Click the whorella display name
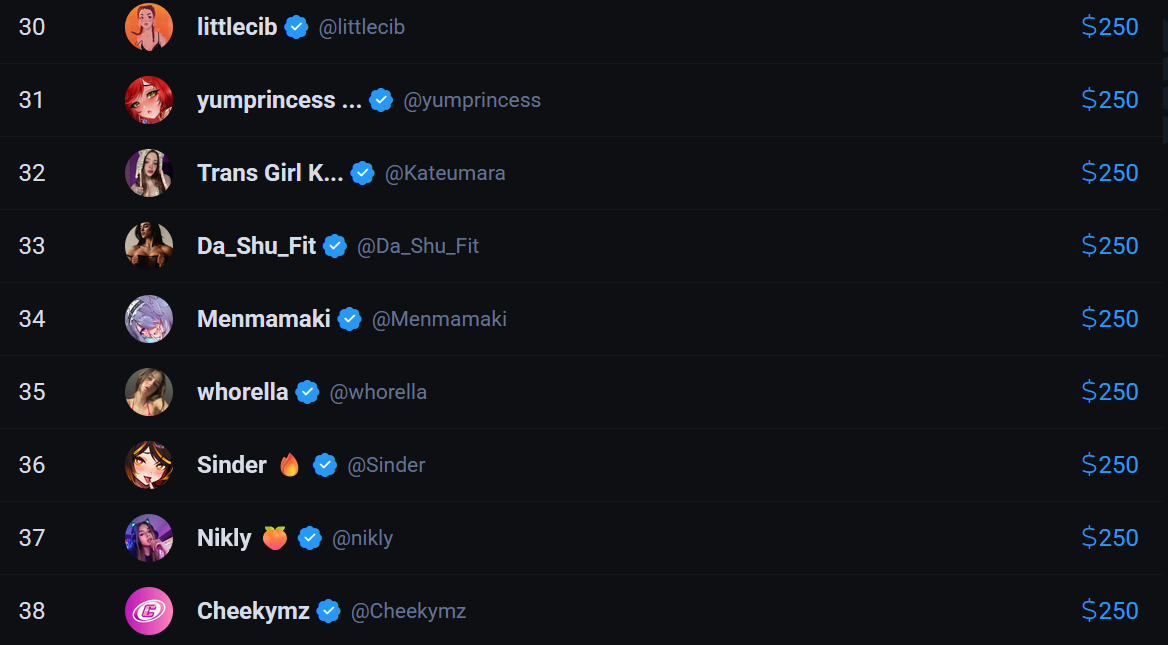Viewport: 1168px width, 645px height. pos(242,392)
